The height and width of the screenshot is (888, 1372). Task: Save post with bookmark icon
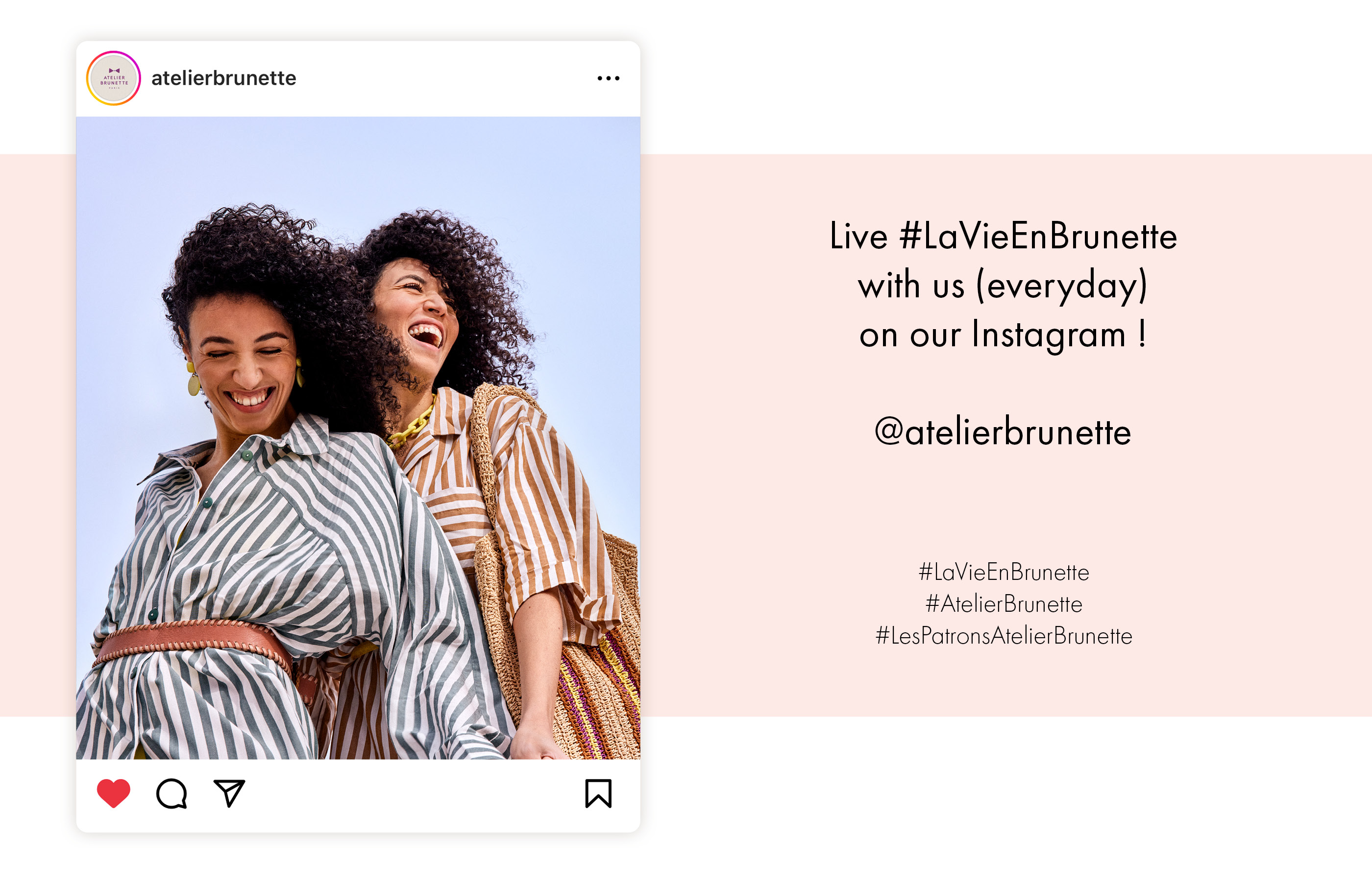pyautogui.click(x=598, y=793)
